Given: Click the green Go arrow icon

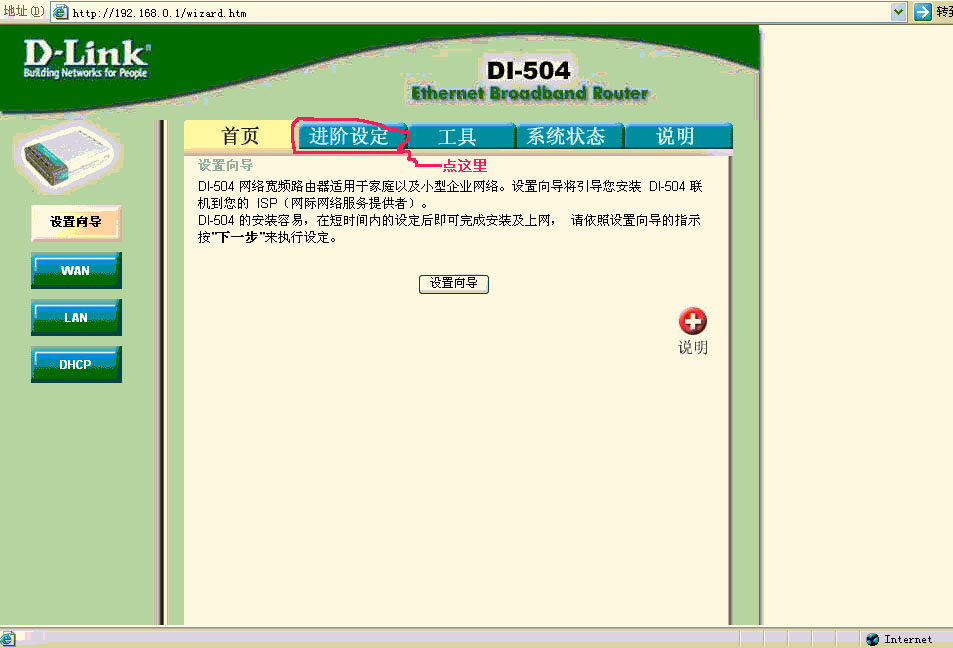Looking at the screenshot, I should (923, 12).
